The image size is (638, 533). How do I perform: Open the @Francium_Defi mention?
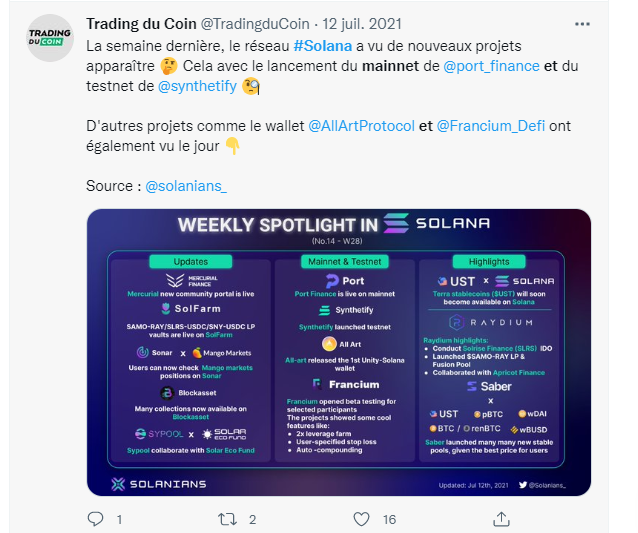tap(491, 126)
